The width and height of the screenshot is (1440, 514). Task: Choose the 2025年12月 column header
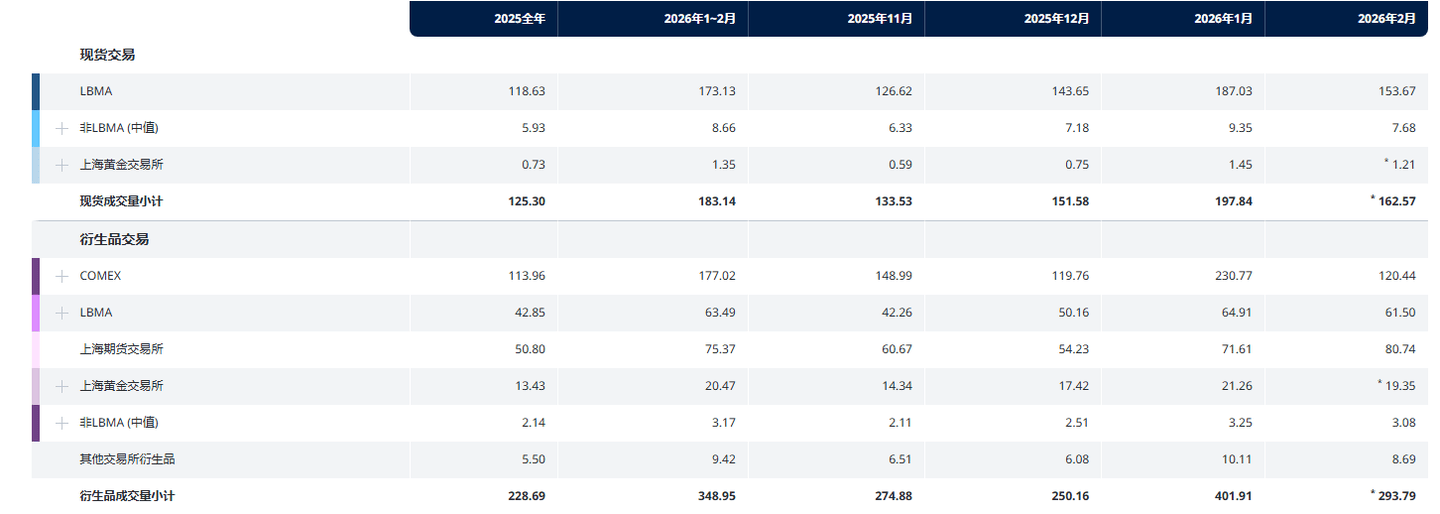[1057, 19]
